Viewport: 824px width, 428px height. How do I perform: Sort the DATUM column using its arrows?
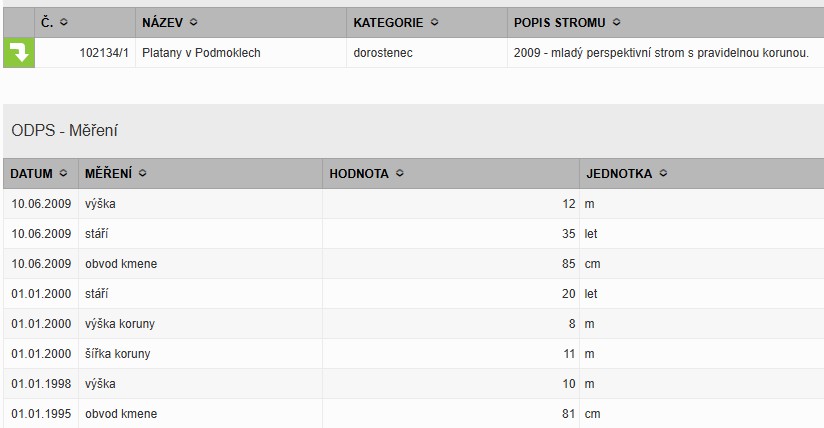pyautogui.click(x=64, y=174)
